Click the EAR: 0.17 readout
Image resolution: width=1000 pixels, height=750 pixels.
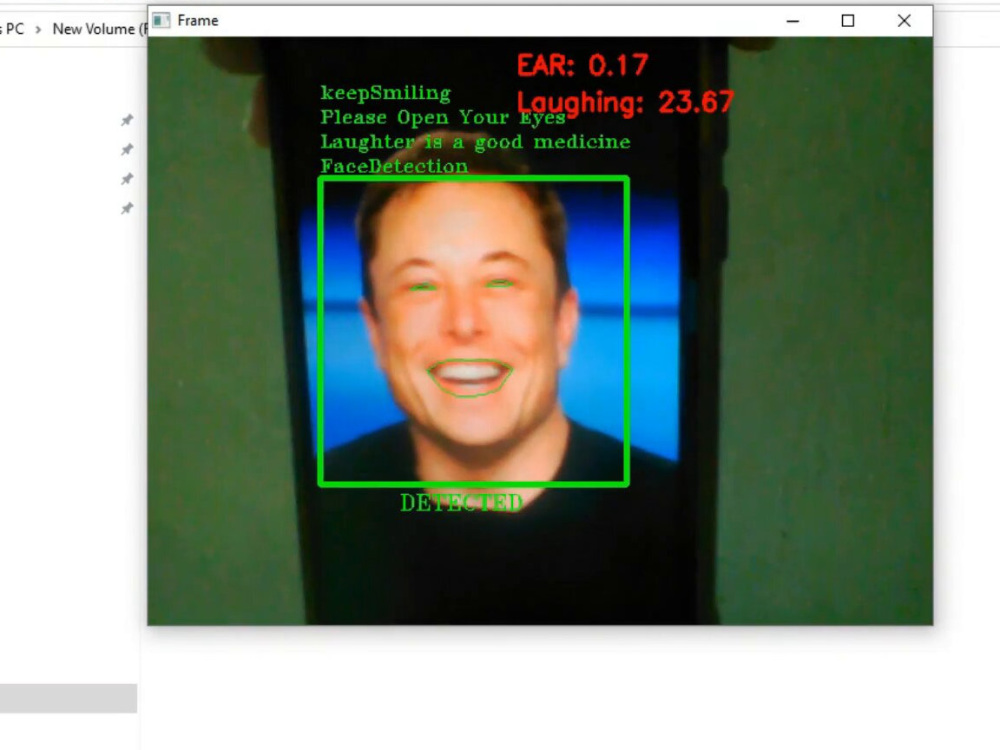(581, 66)
